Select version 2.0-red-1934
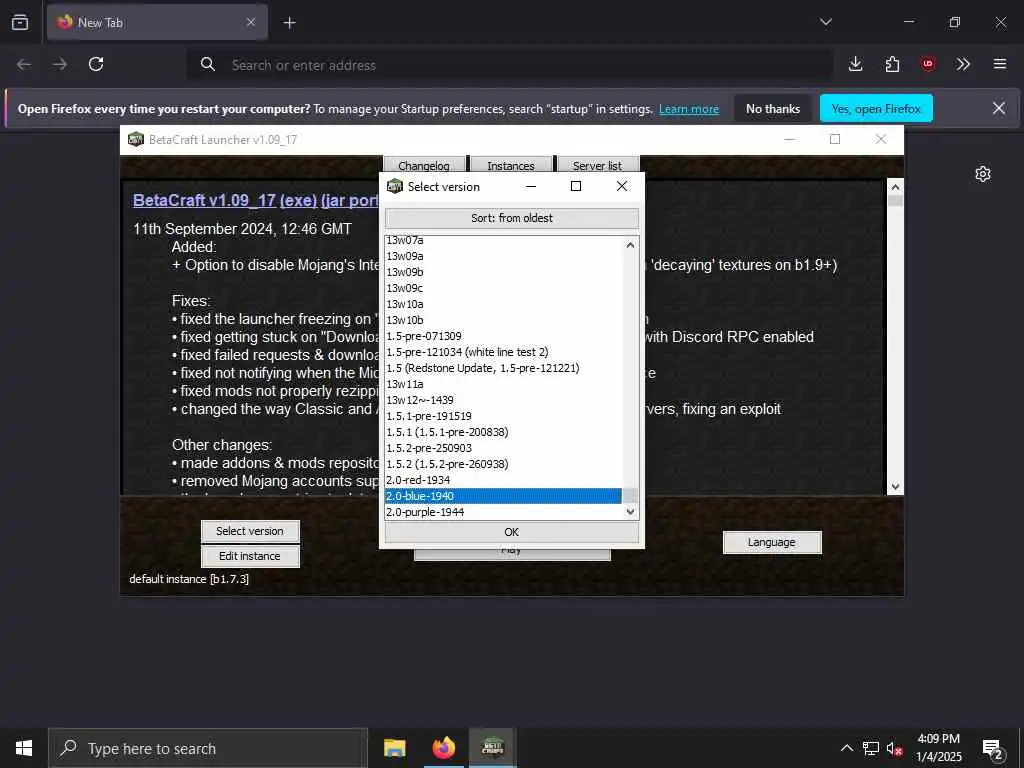This screenshot has width=1024, height=768. (x=504, y=480)
